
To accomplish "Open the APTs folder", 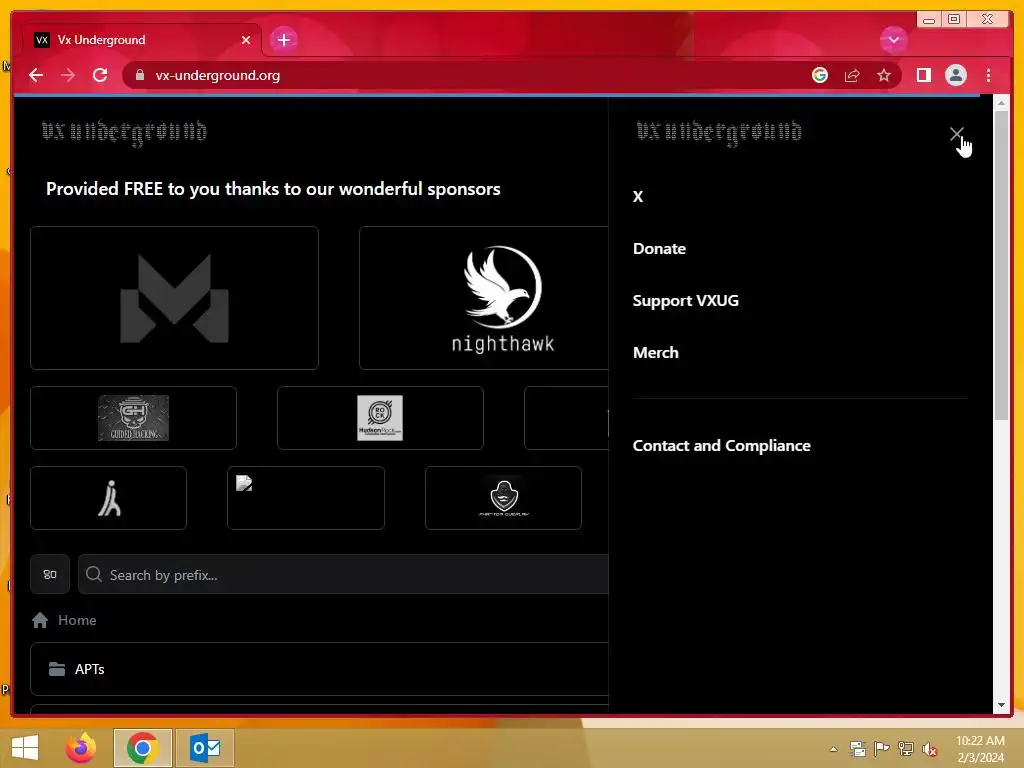I will pos(319,669).
